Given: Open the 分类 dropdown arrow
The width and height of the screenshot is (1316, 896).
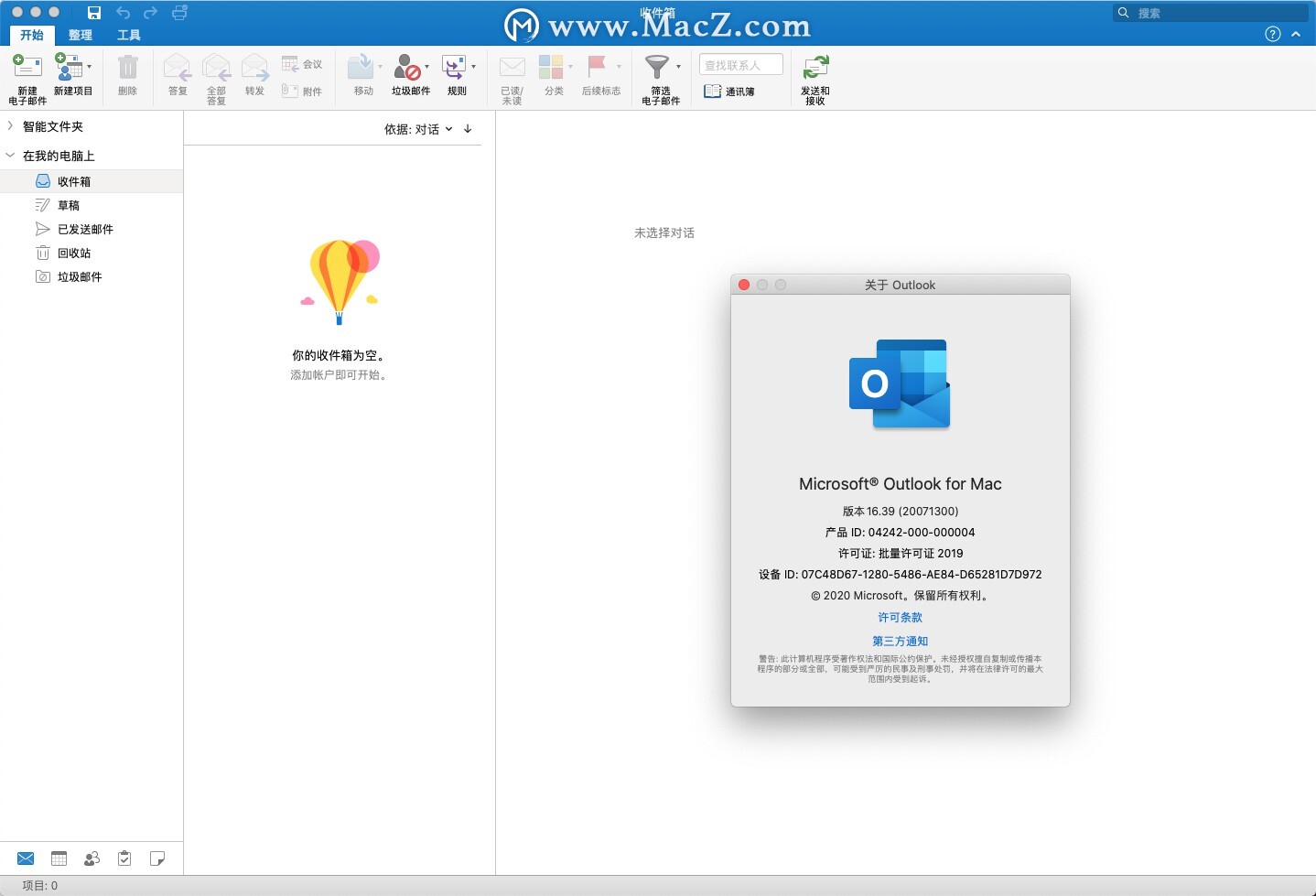Looking at the screenshot, I should pos(570,67).
